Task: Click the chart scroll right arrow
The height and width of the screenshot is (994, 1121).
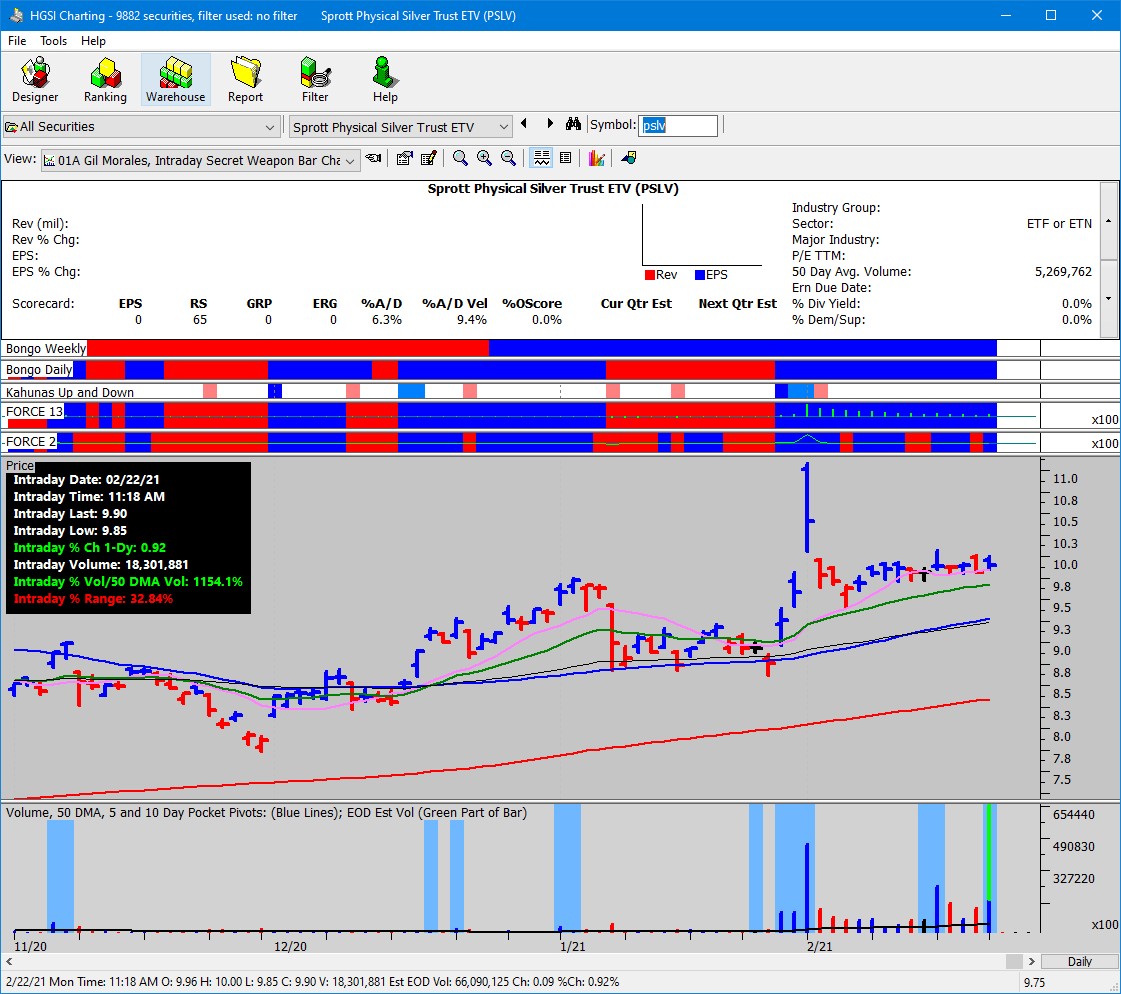Action: point(1032,962)
